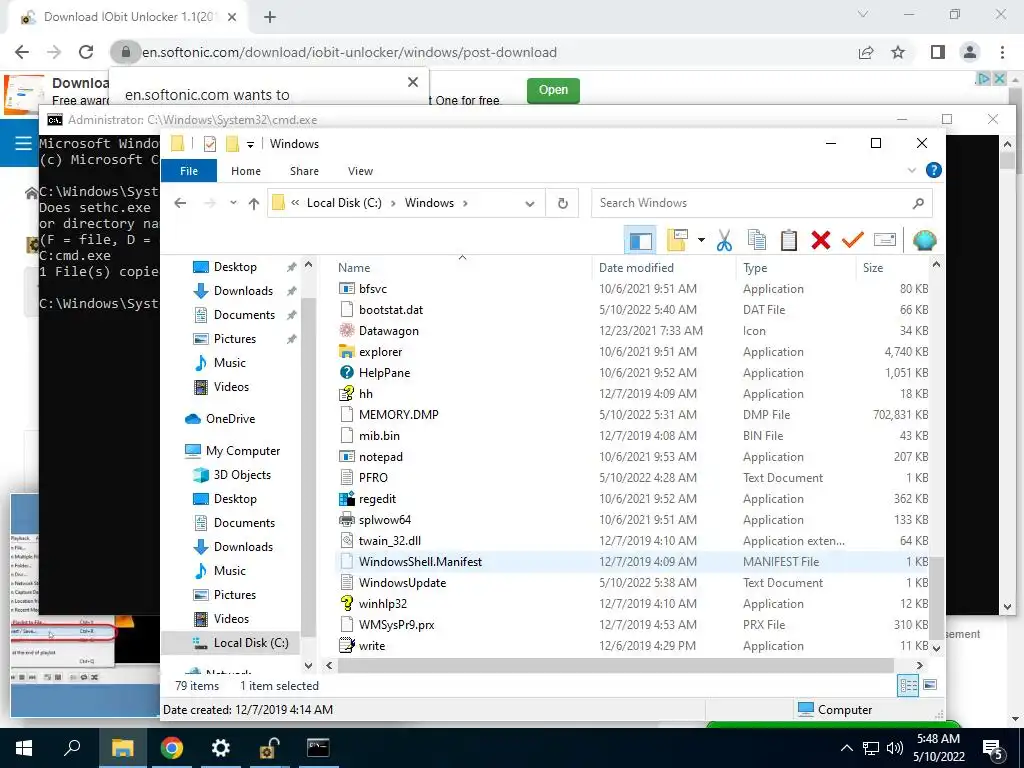Screen dimensions: 1024x768
Task: Open the address bar history dropdown
Action: click(x=530, y=204)
